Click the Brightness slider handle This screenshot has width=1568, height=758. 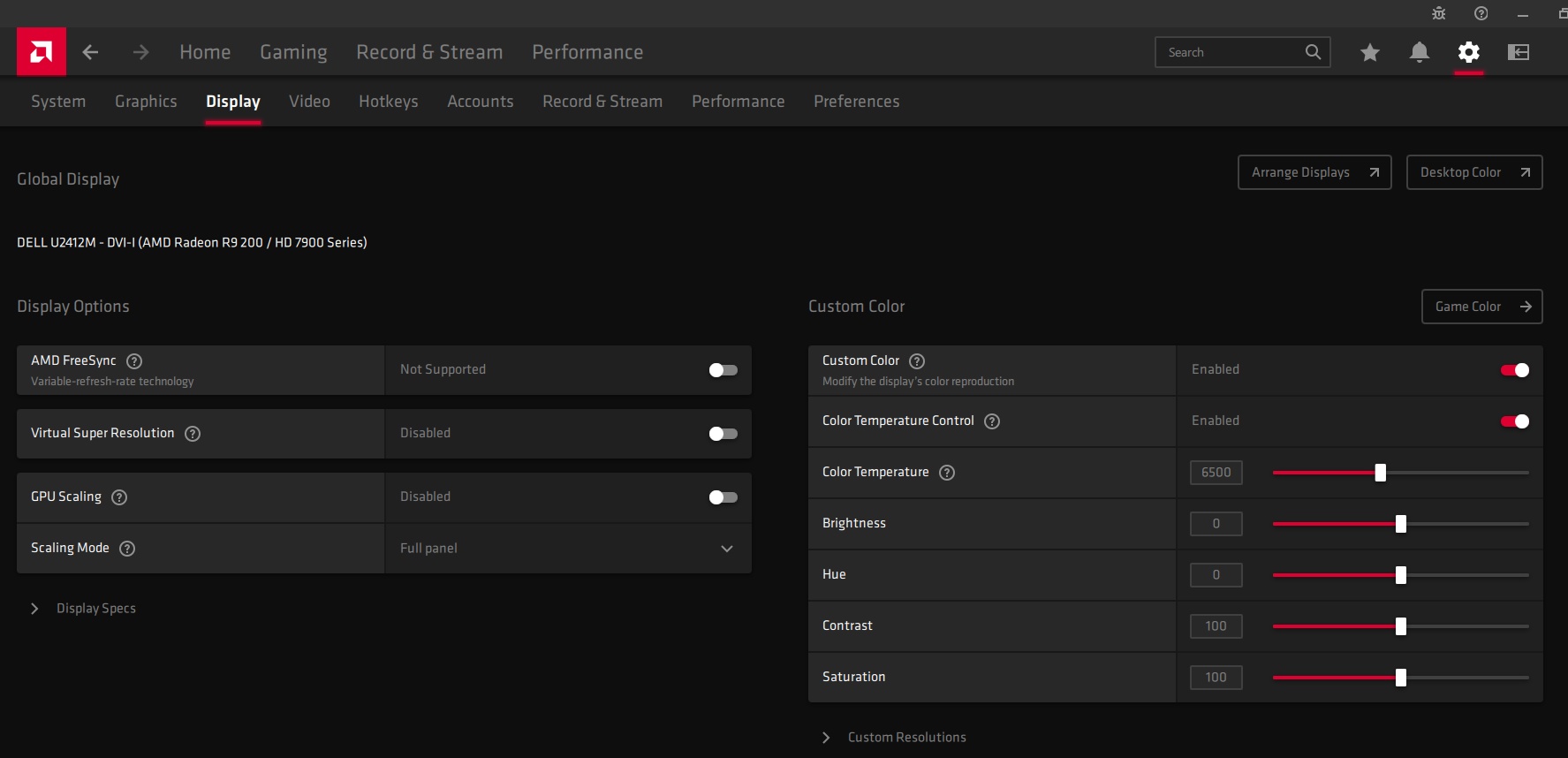(x=1401, y=524)
